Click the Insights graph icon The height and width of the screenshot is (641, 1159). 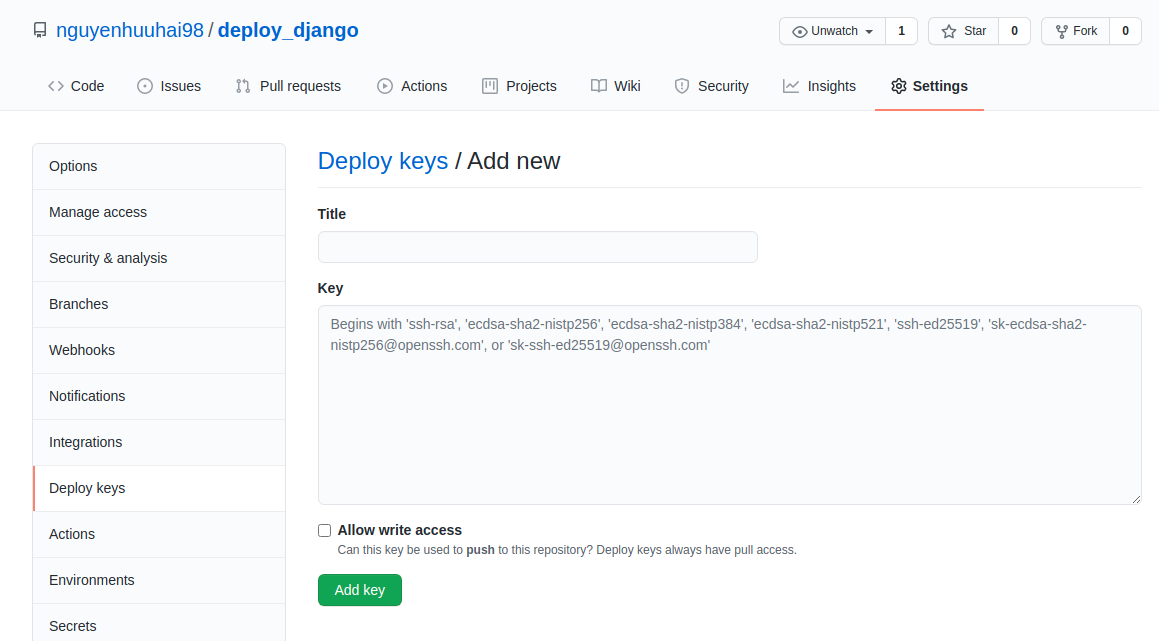pyautogui.click(x=791, y=86)
